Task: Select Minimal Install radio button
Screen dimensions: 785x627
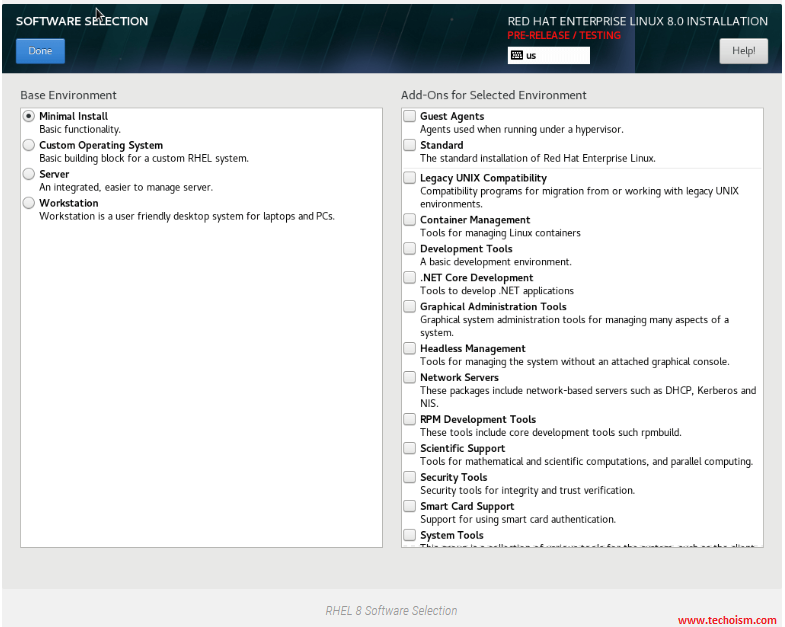Action: point(29,116)
